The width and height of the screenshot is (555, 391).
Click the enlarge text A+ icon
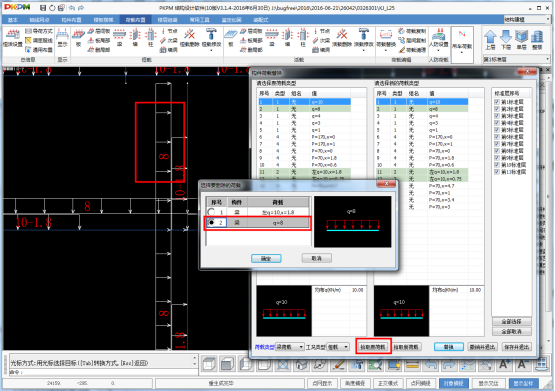pyautogui.click(x=504, y=364)
